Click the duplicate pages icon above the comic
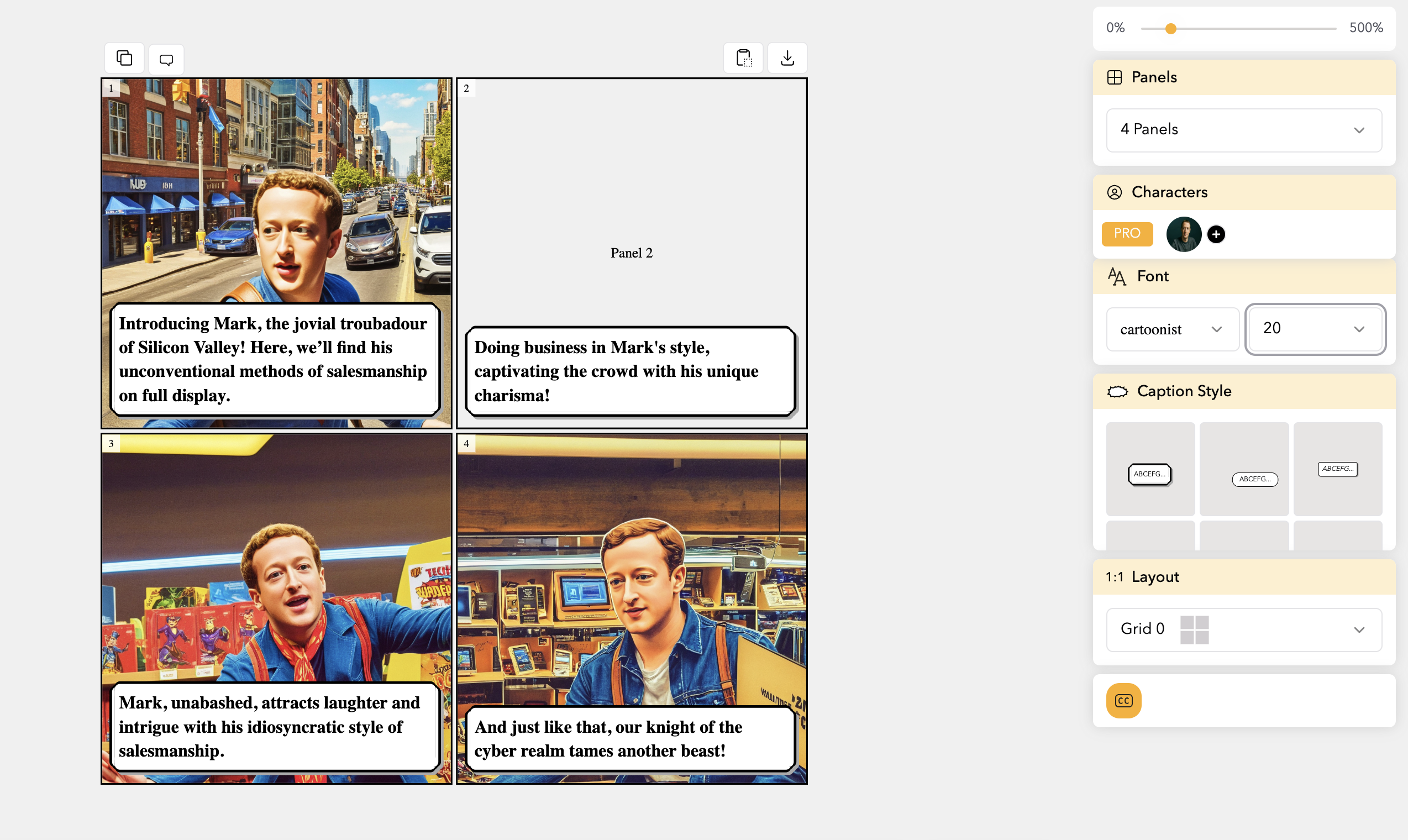Image resolution: width=1408 pixels, height=840 pixels. coord(124,57)
